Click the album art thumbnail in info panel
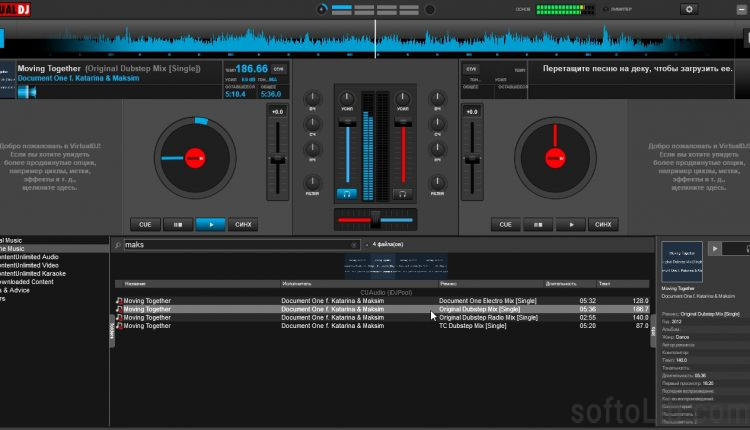The image size is (750, 430). 682,261
